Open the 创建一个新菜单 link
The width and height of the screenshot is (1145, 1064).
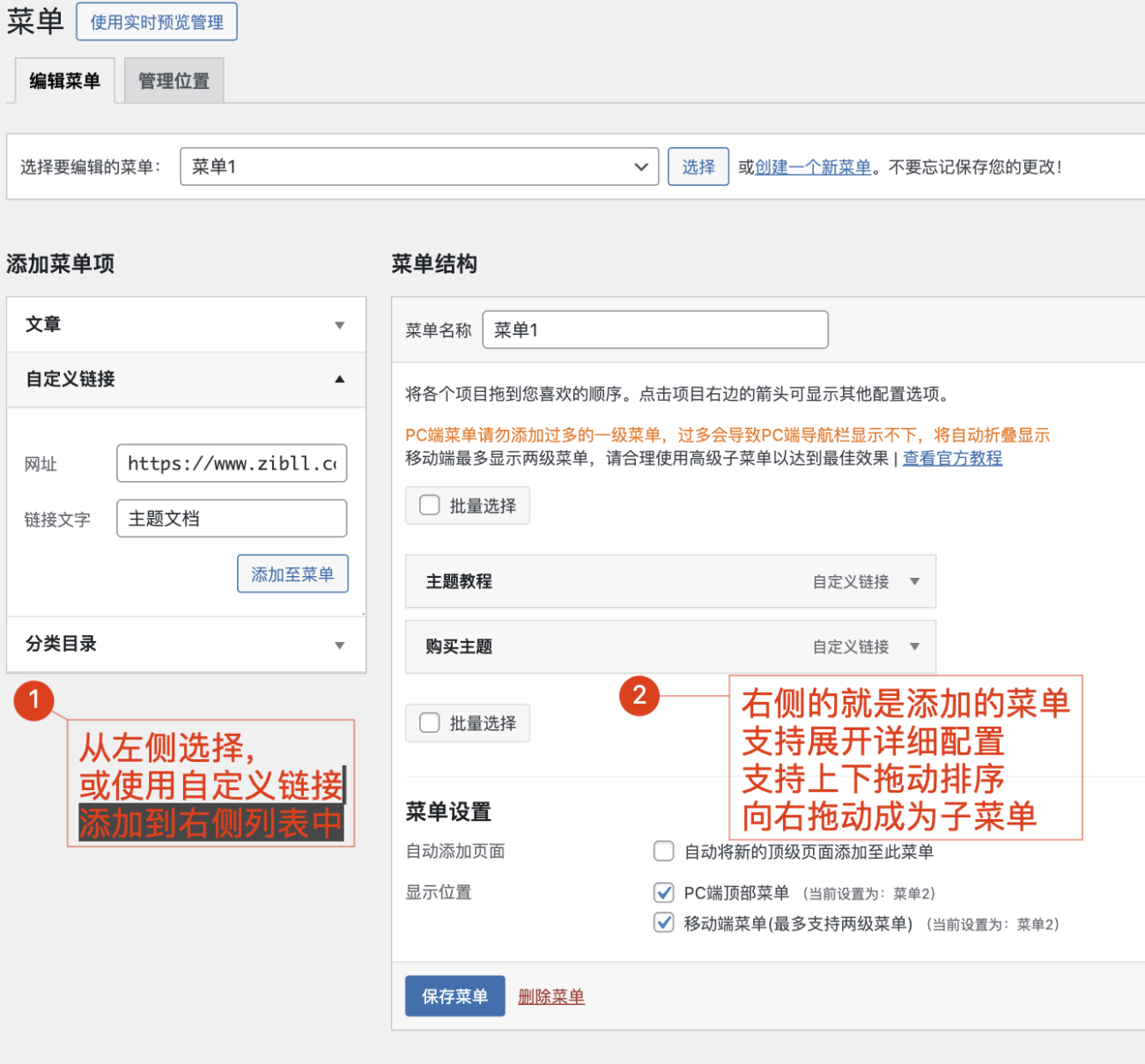tap(813, 166)
